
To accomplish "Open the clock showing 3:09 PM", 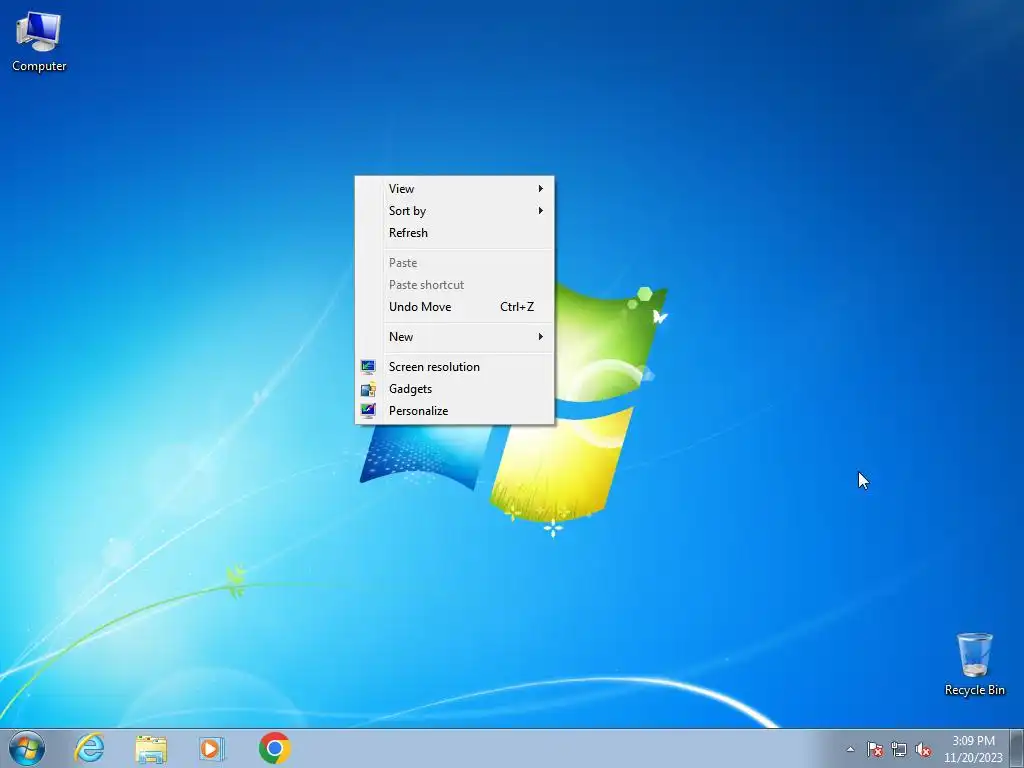I will [x=973, y=749].
